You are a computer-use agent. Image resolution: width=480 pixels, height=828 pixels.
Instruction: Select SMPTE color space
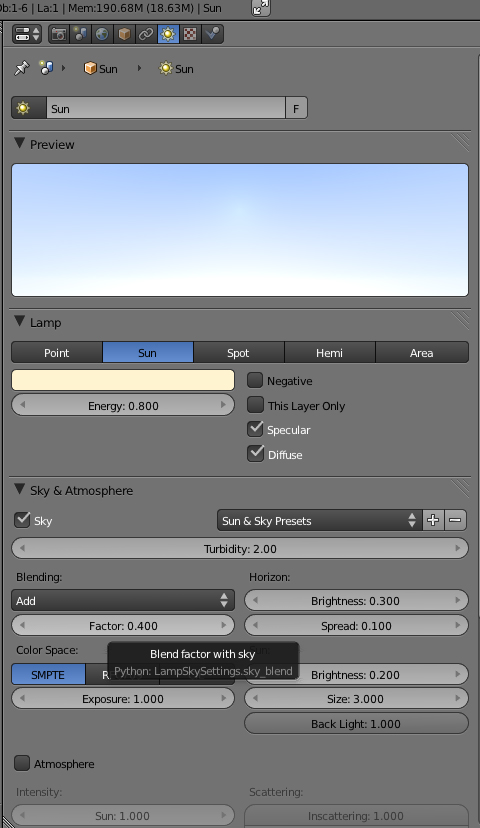click(x=48, y=675)
